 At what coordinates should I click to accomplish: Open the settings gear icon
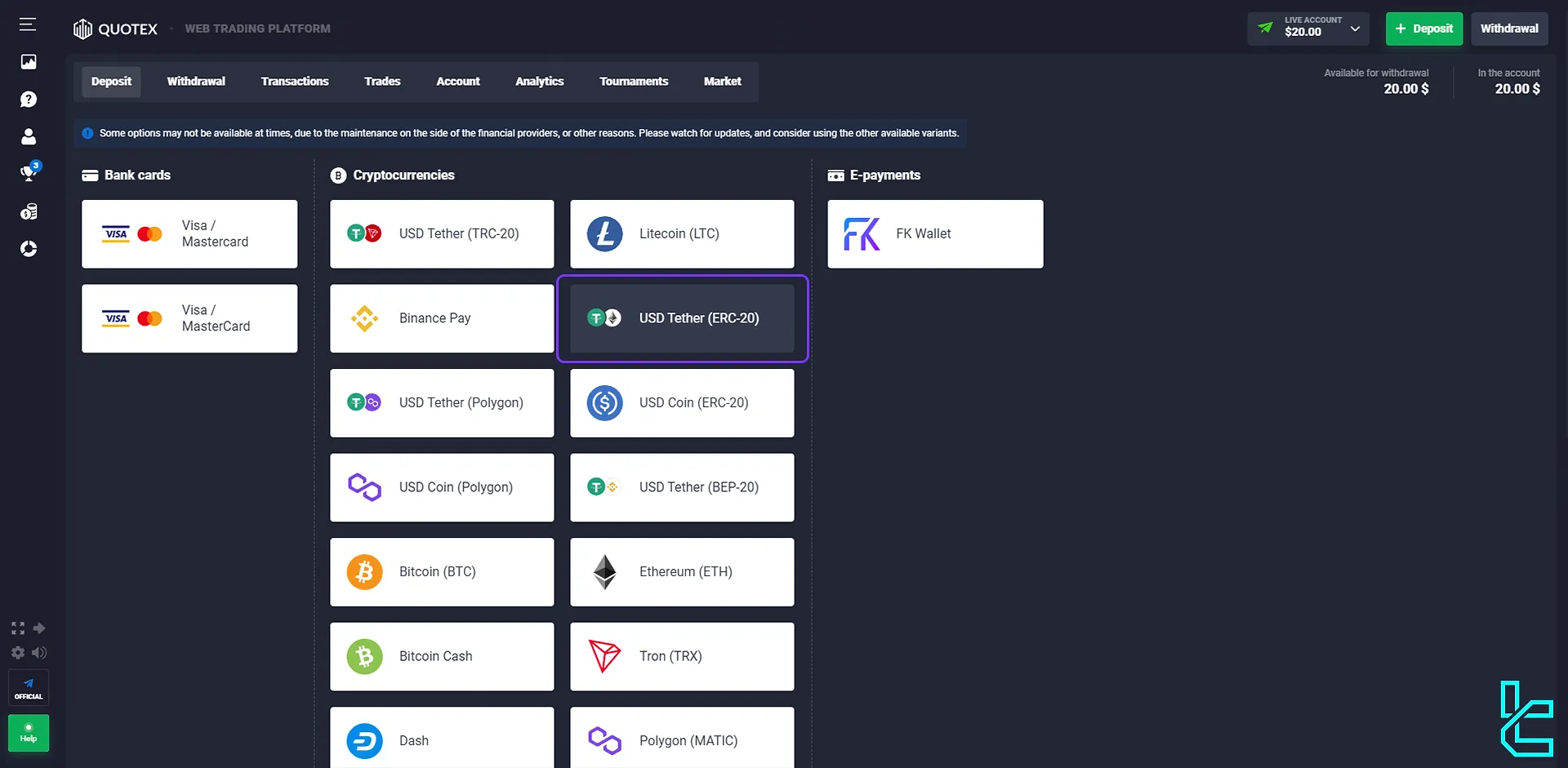tap(18, 653)
